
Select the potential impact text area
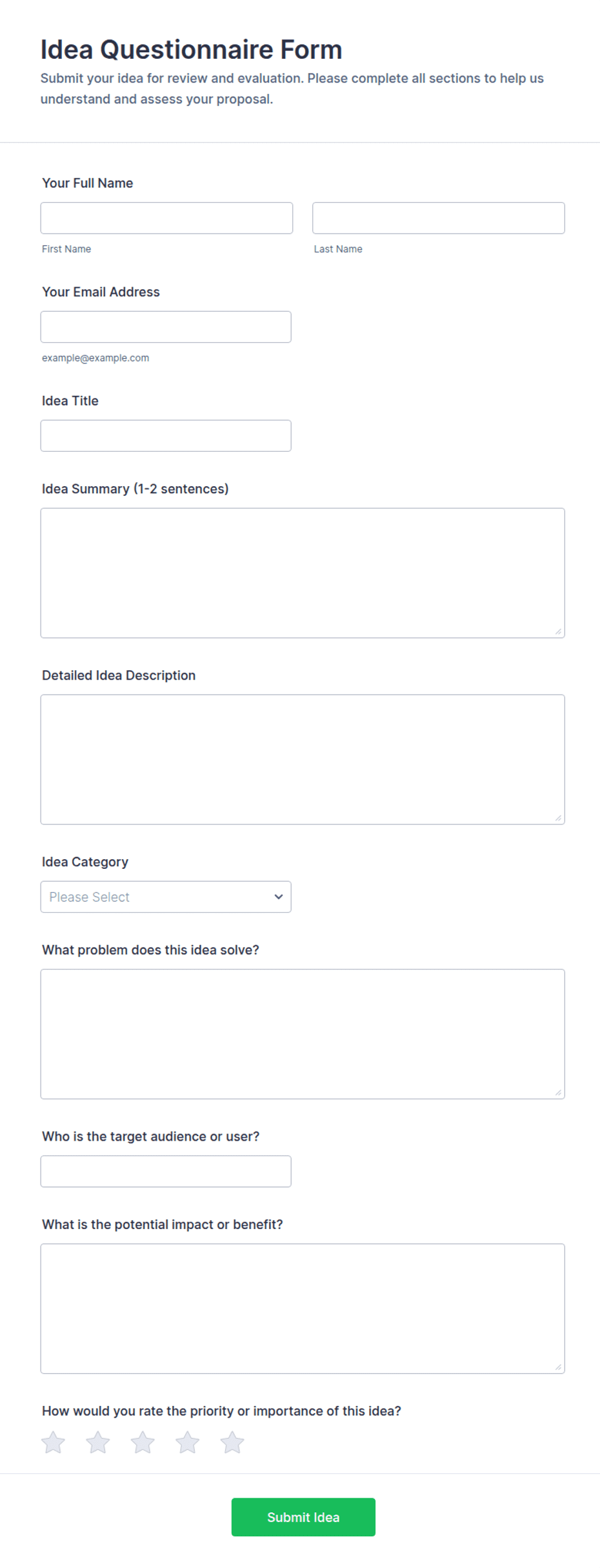(x=303, y=1308)
